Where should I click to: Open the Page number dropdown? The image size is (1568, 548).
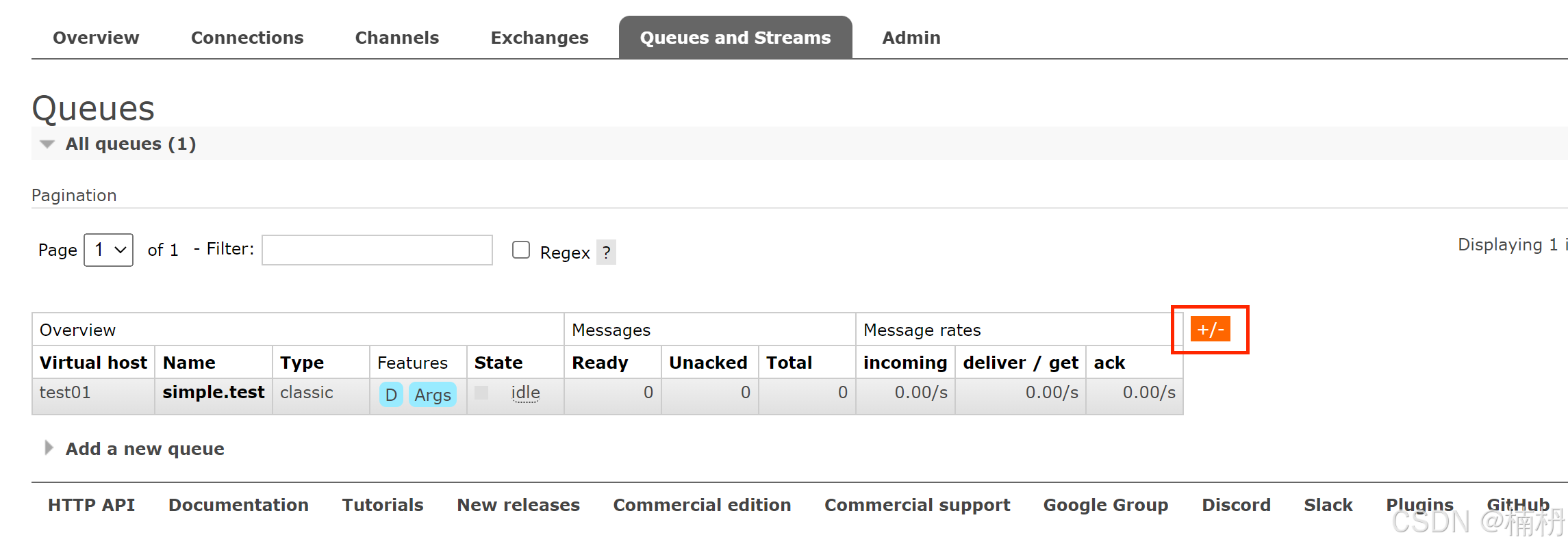pos(108,250)
